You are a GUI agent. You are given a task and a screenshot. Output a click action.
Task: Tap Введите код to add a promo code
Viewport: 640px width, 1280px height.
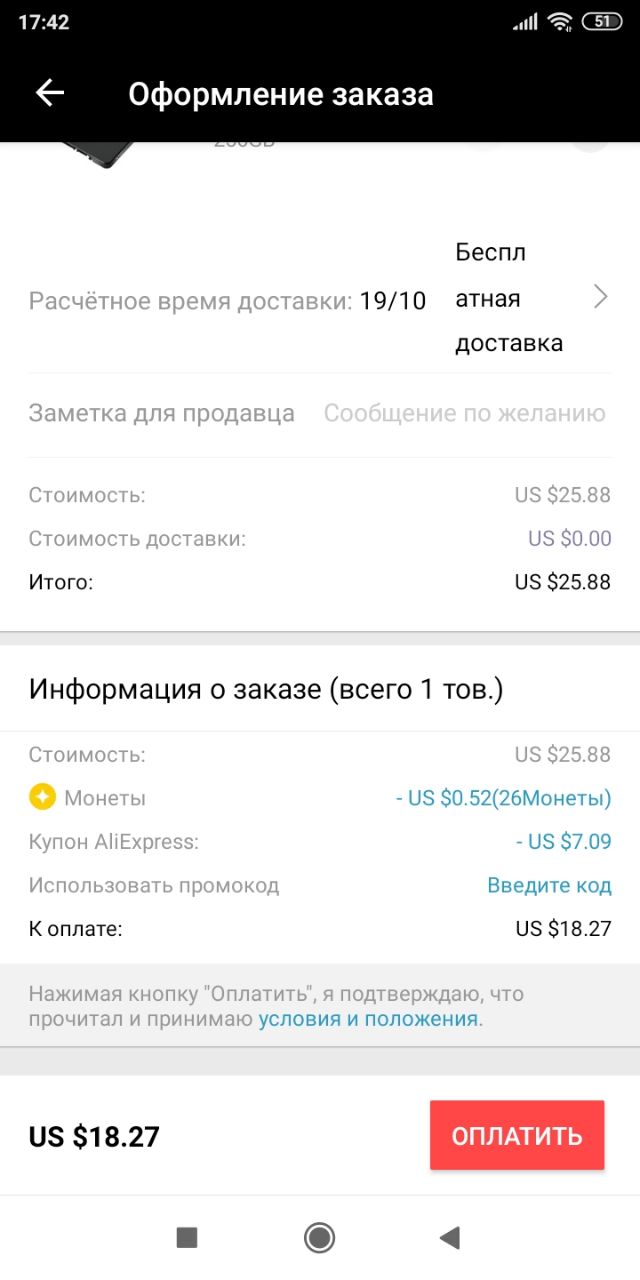549,885
